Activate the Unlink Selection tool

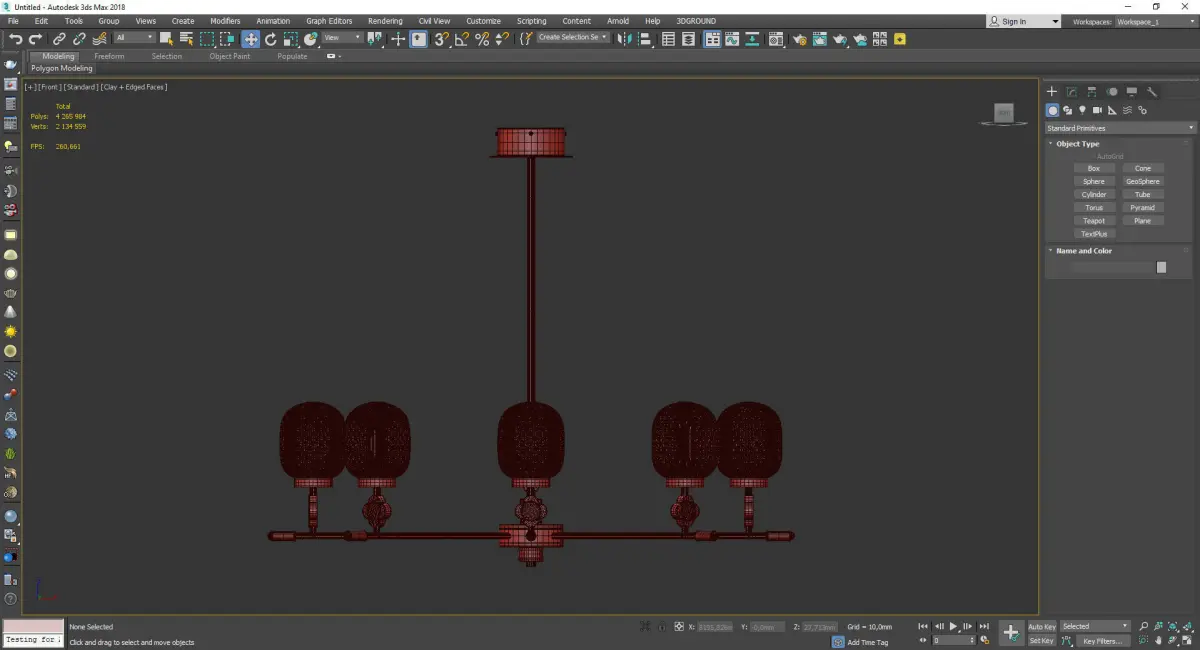pyautogui.click(x=78, y=39)
